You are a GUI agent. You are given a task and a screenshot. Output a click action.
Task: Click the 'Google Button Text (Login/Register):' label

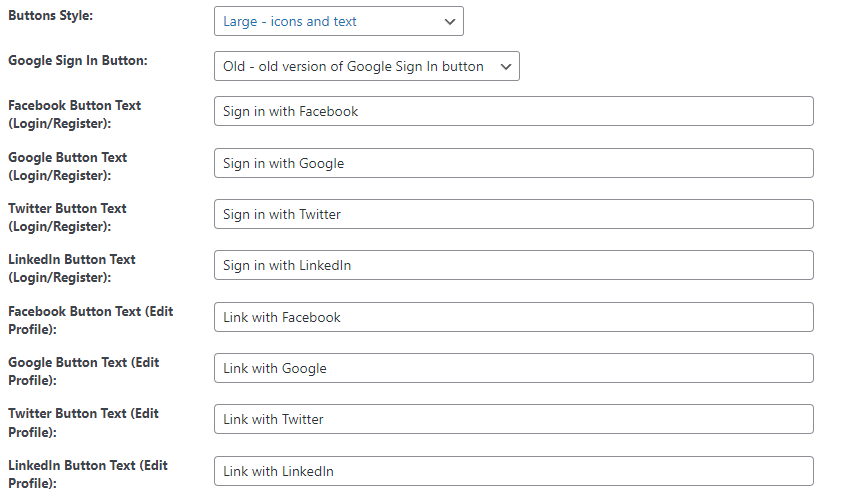point(67,166)
